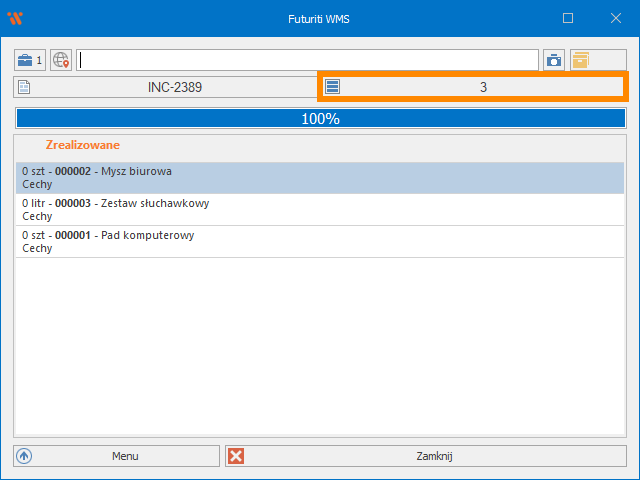
Task: Click the orange archive box icon
Action: click(x=580, y=60)
